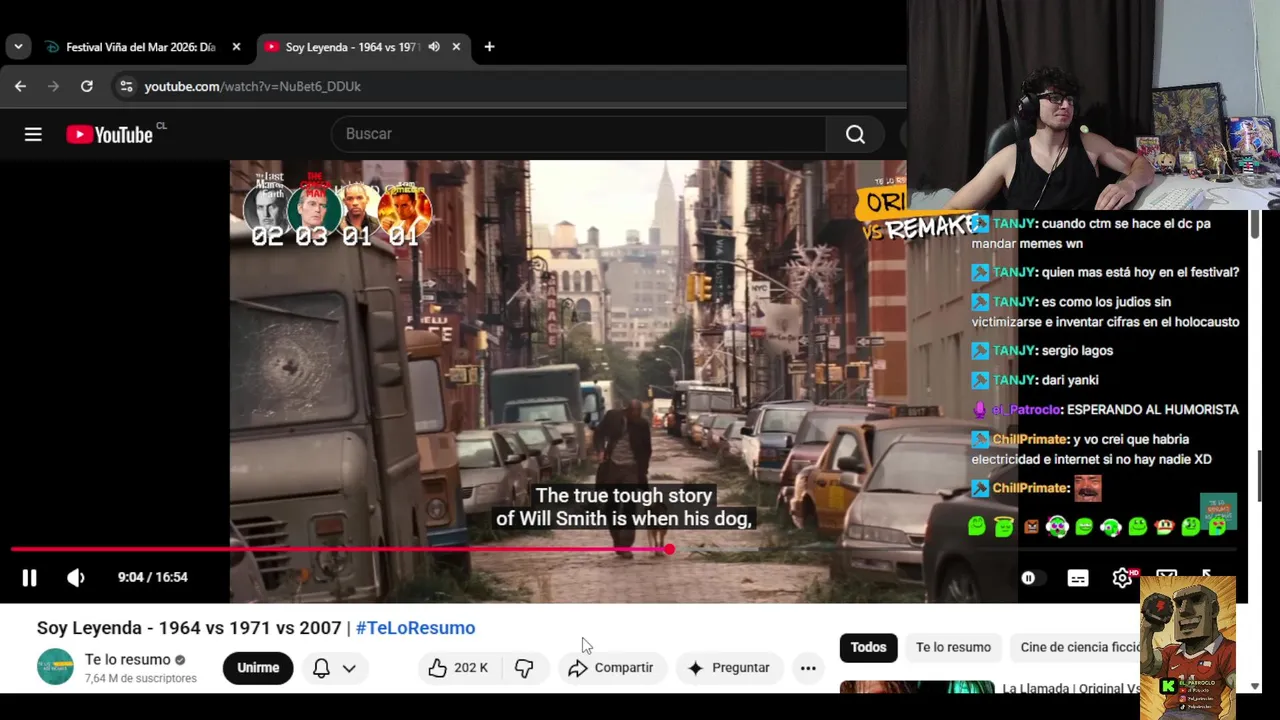Open notification bell options dropdown
The height and width of the screenshot is (720, 1280).
[x=334, y=668]
